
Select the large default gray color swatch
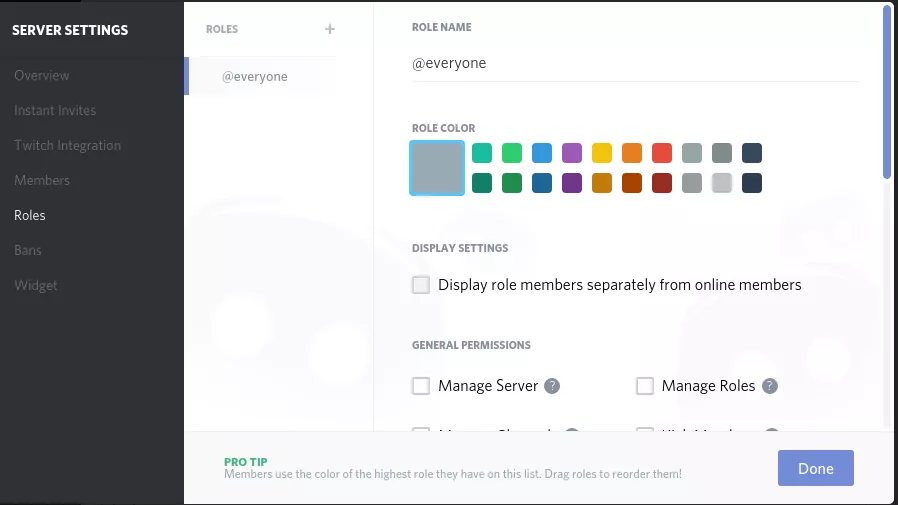pyautogui.click(x=437, y=167)
